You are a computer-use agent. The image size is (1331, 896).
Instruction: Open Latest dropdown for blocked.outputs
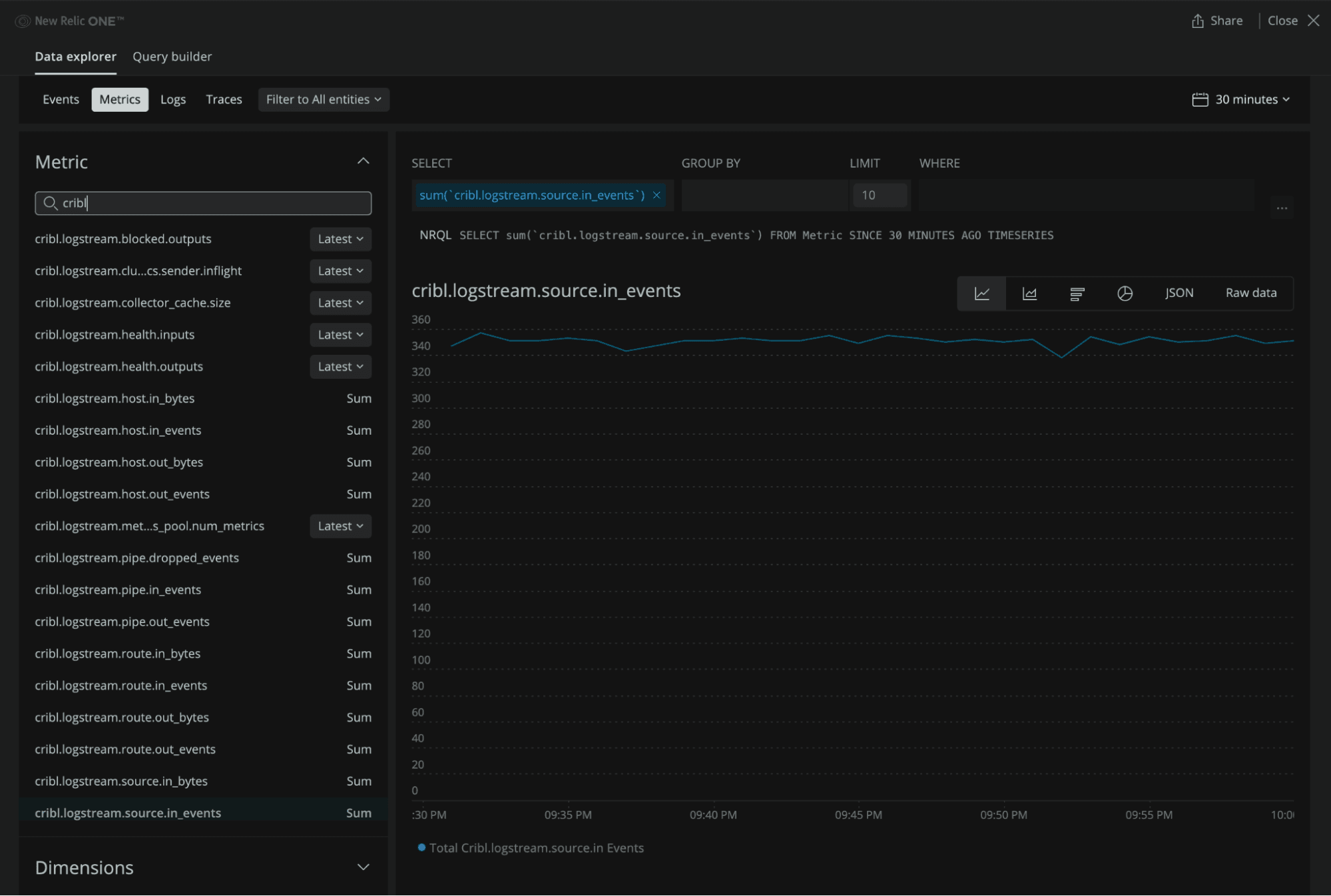[340, 239]
